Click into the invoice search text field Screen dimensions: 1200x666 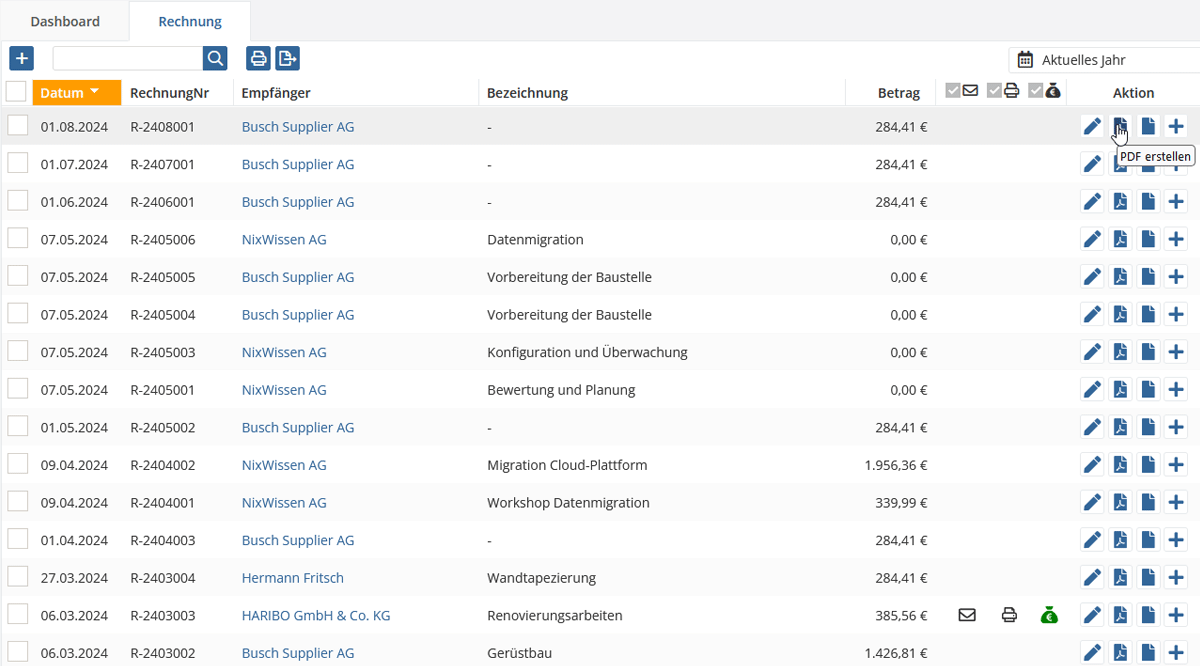[127, 58]
